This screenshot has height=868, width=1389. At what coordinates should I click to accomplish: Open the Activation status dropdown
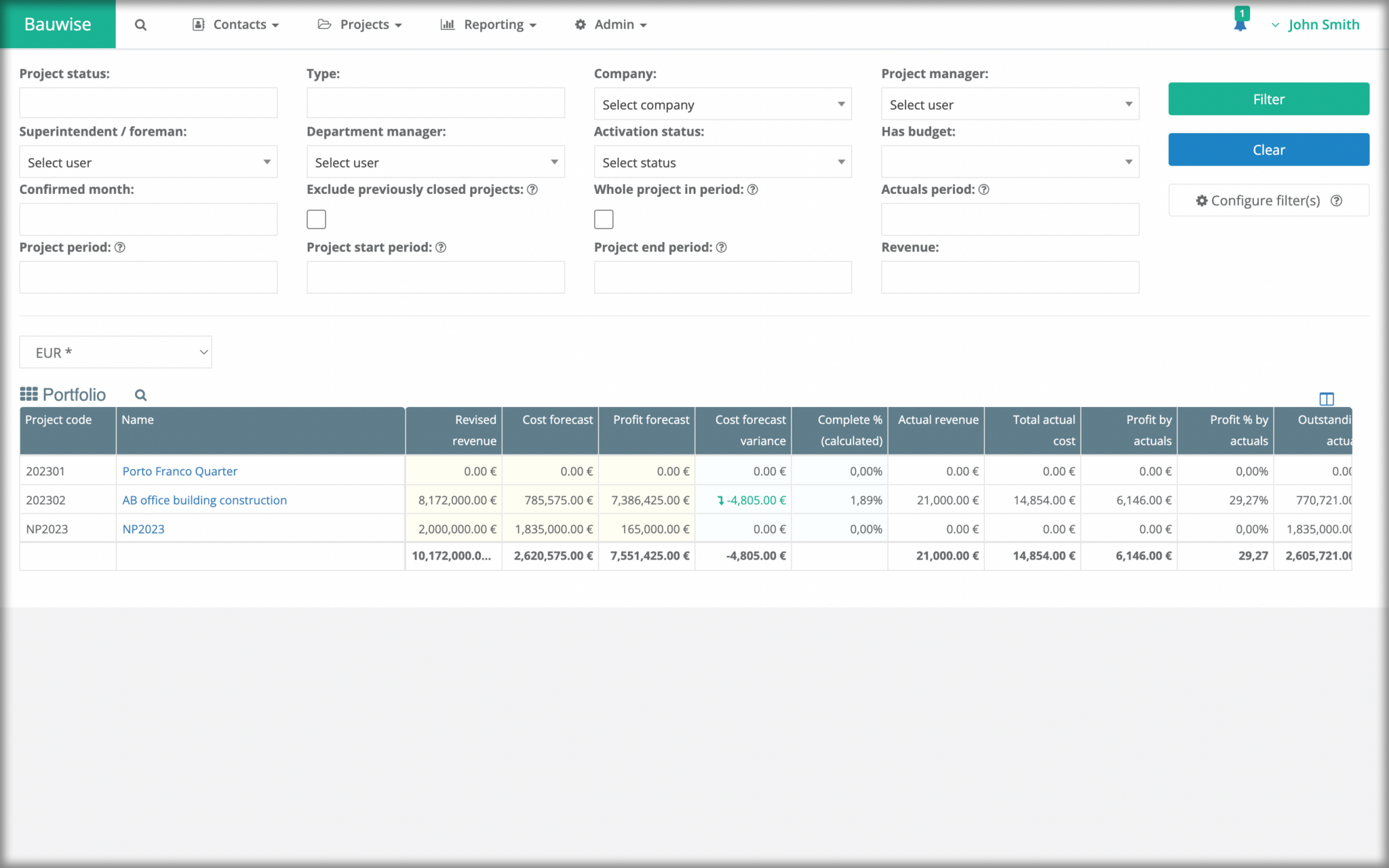[722, 162]
